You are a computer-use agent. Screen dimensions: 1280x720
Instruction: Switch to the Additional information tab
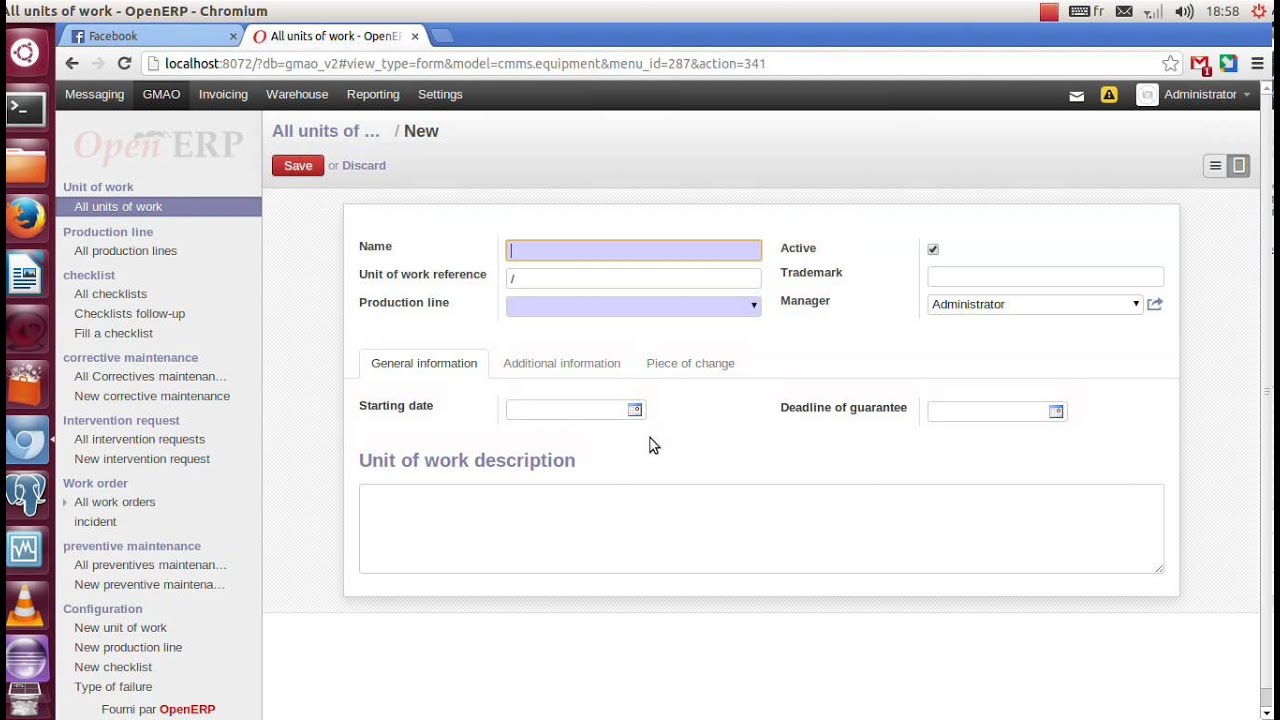[x=561, y=363]
